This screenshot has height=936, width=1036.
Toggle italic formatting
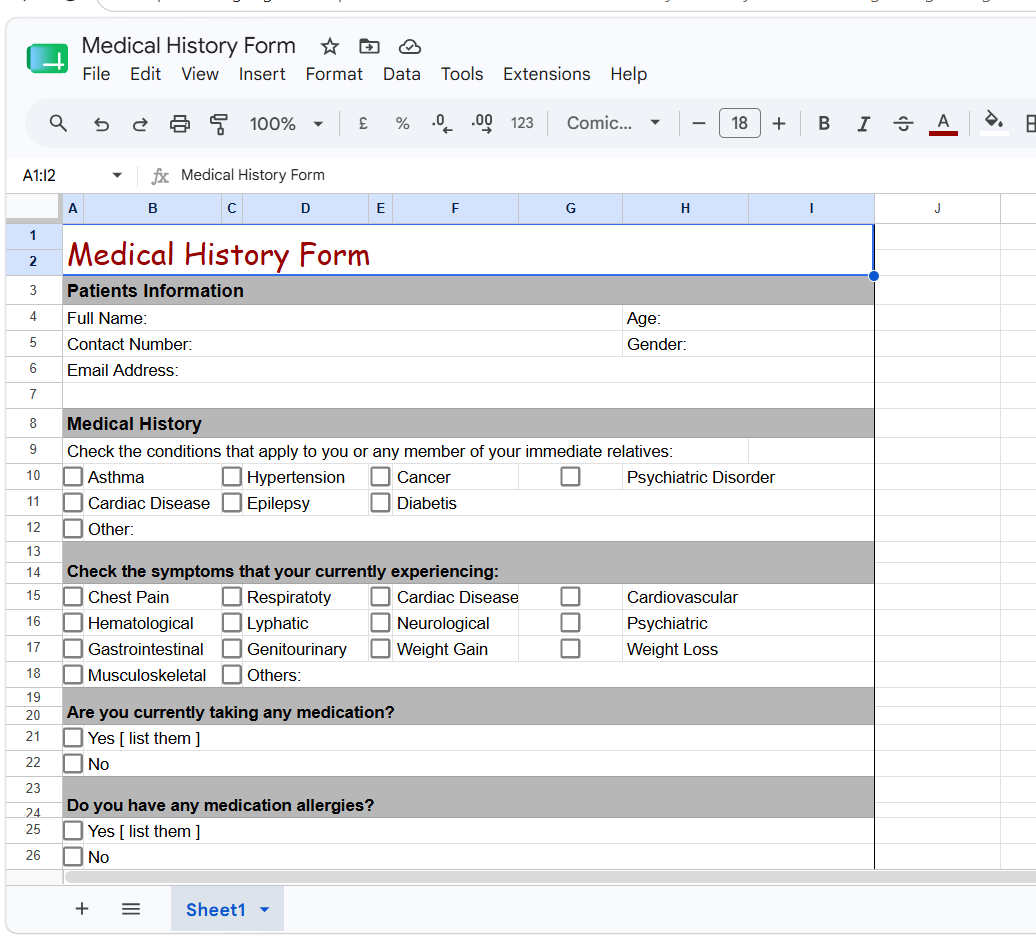click(864, 124)
